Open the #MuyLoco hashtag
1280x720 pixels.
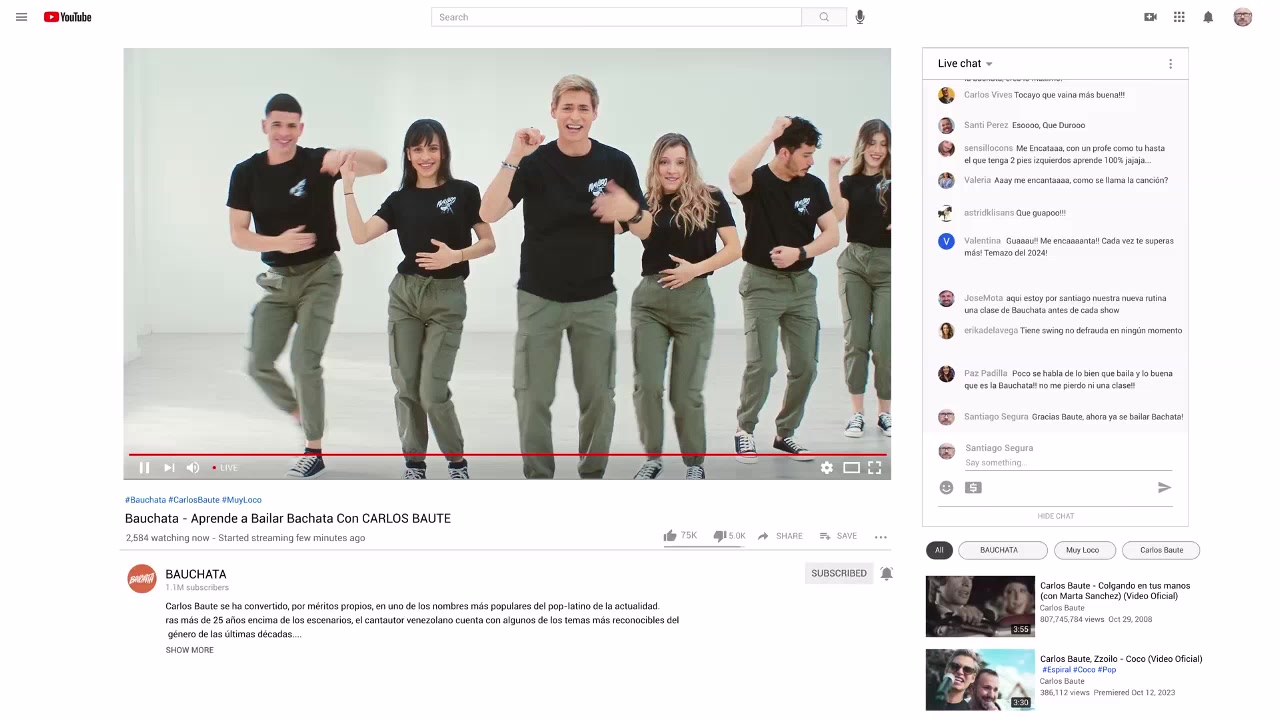click(242, 500)
